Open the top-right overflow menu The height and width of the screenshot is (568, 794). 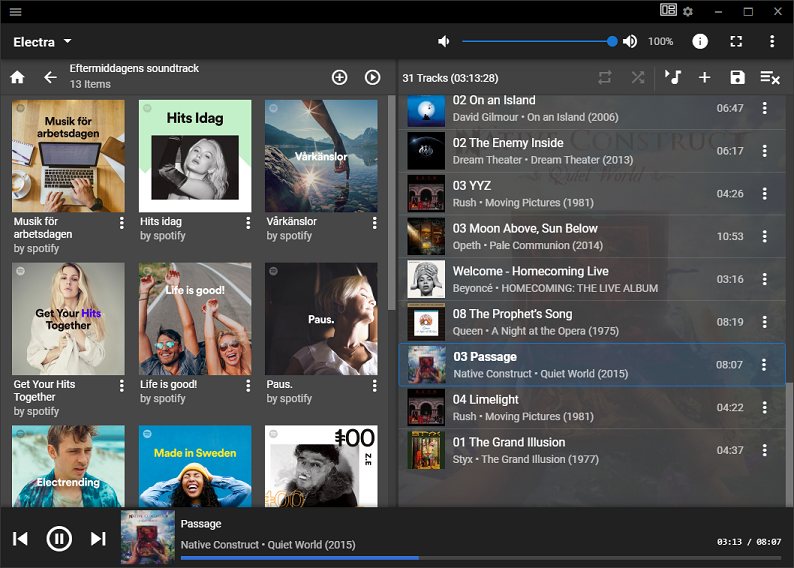coord(772,42)
